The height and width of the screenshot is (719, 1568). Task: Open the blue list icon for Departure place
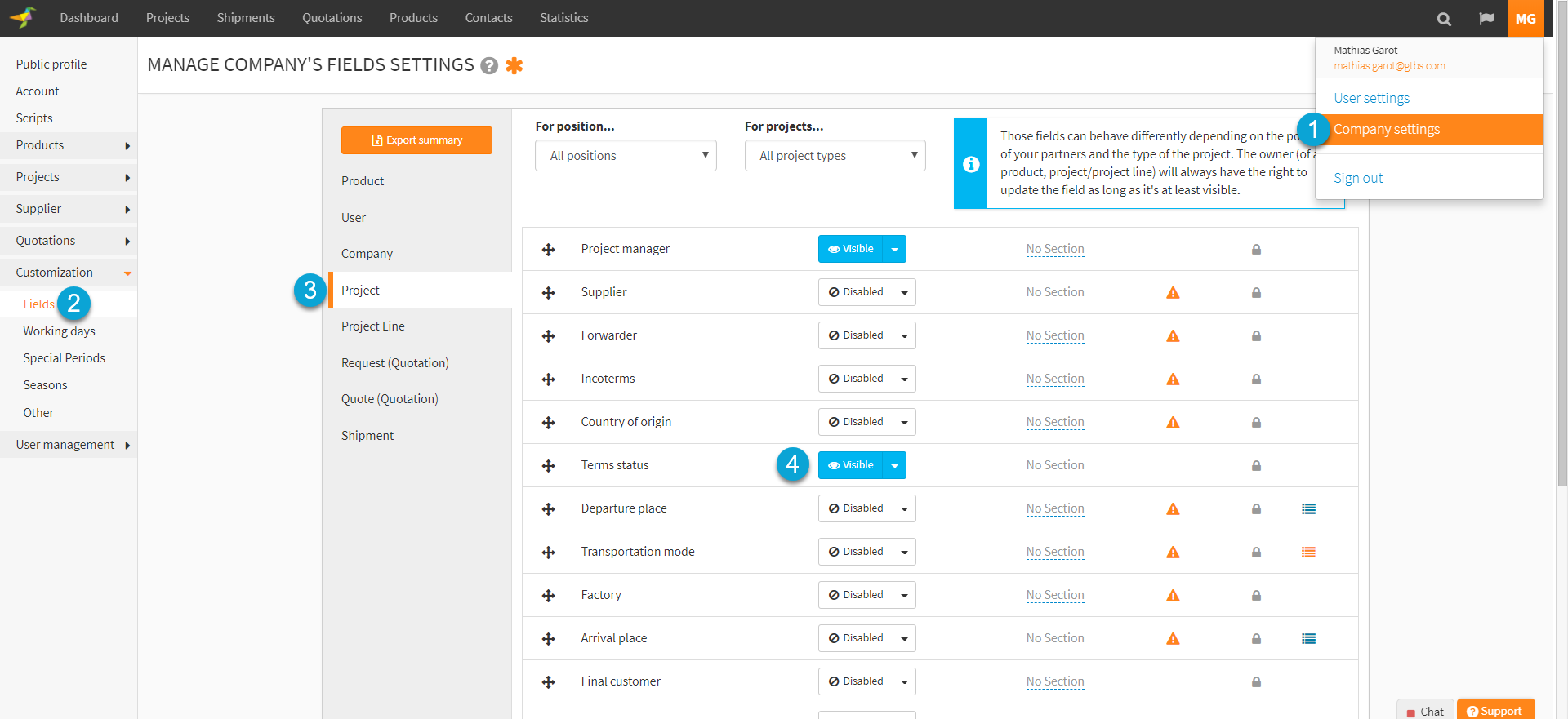coord(1308,509)
